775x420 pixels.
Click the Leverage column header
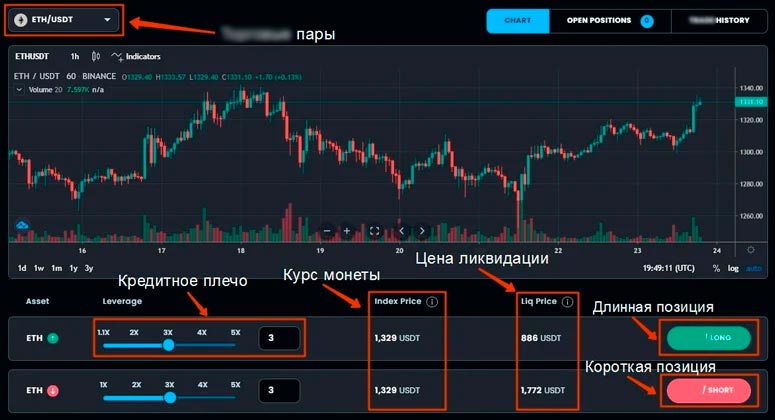pyautogui.click(x=122, y=301)
